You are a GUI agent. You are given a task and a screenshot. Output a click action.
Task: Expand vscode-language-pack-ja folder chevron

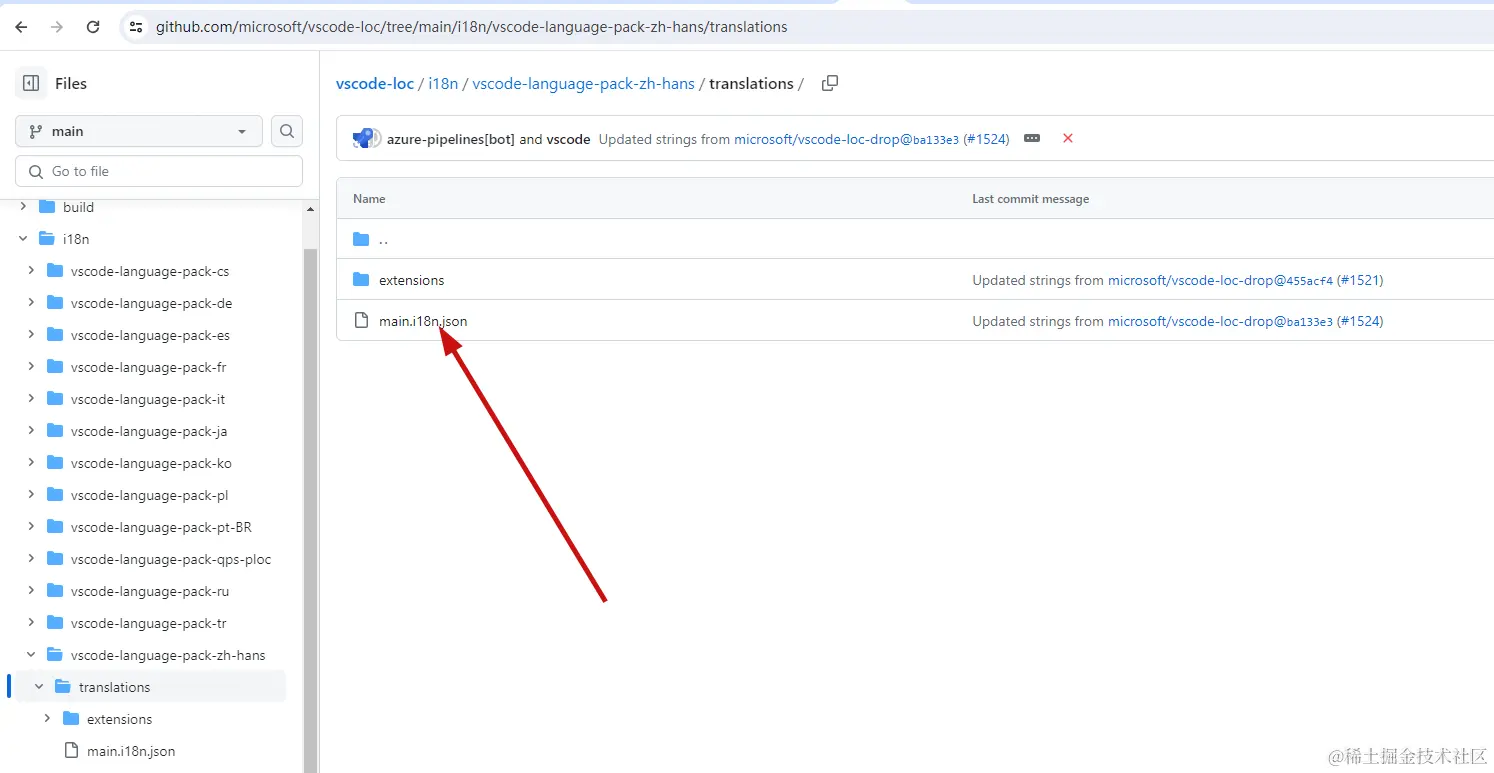[31, 431]
